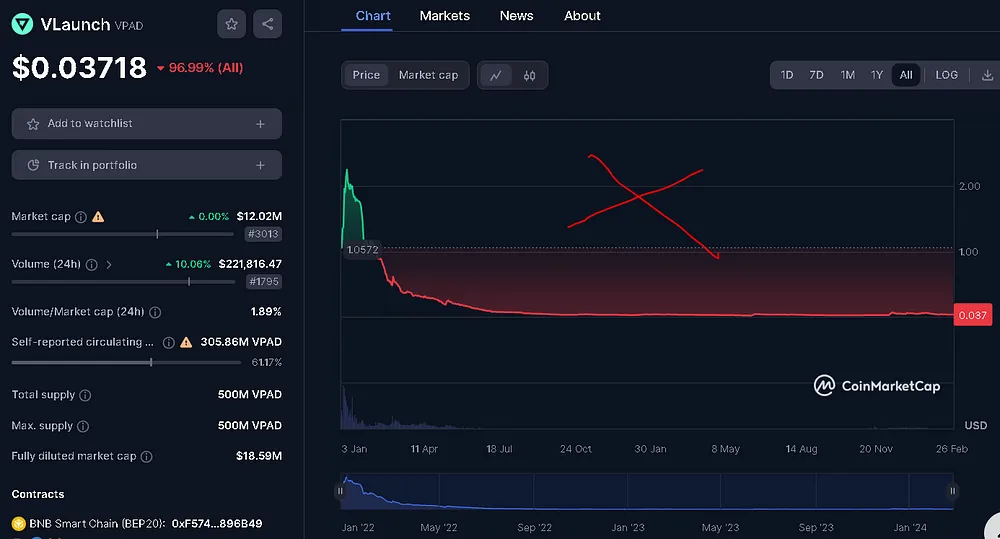Set chart range to 1Y
Image resolution: width=1000 pixels, height=539 pixels.
tap(877, 75)
